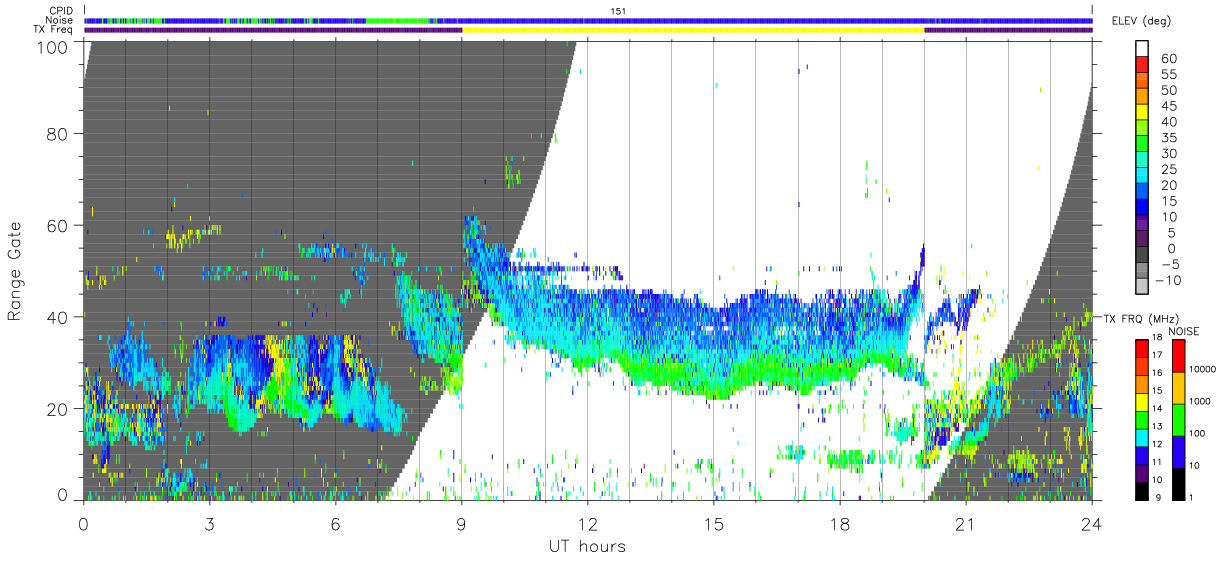Click the -10 label on the ELEV colorbar
Image resolution: width=1228 pixels, height=567 pixels.
coord(1171,279)
